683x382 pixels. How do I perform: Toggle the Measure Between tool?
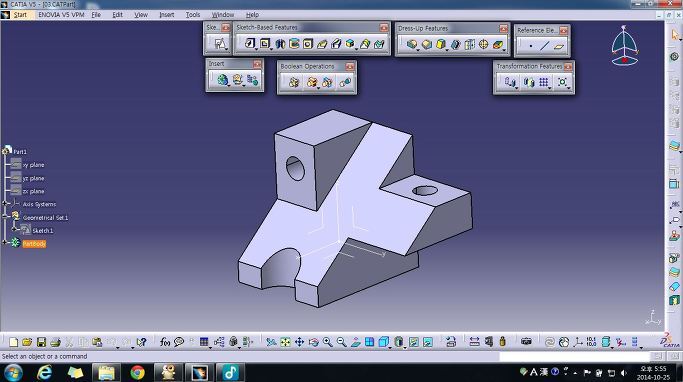pos(474,342)
